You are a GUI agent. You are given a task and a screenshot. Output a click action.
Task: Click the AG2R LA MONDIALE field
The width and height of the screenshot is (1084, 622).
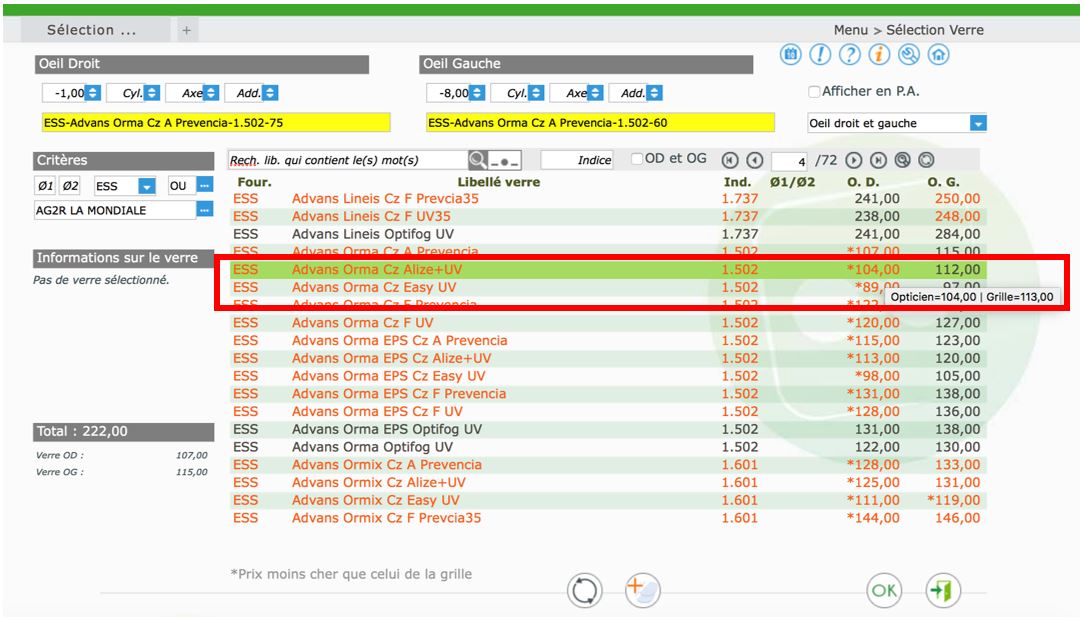[115, 210]
